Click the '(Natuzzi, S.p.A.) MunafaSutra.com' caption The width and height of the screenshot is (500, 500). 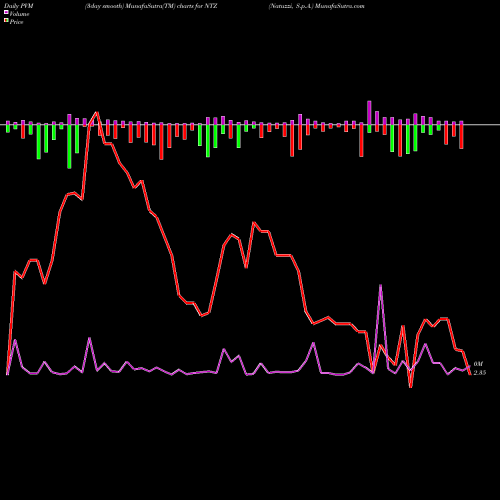tap(317, 6)
